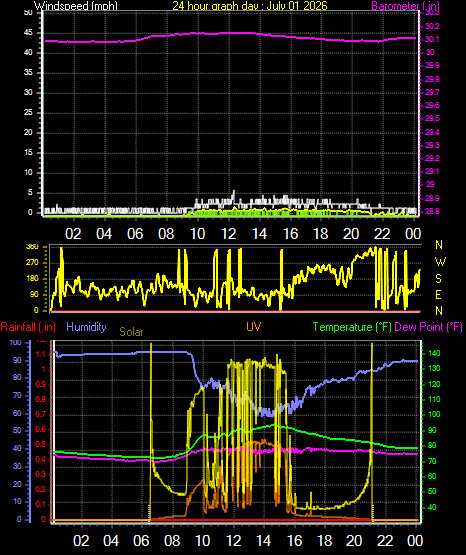Click the '30.2' barometer axis value

[x=432, y=26]
